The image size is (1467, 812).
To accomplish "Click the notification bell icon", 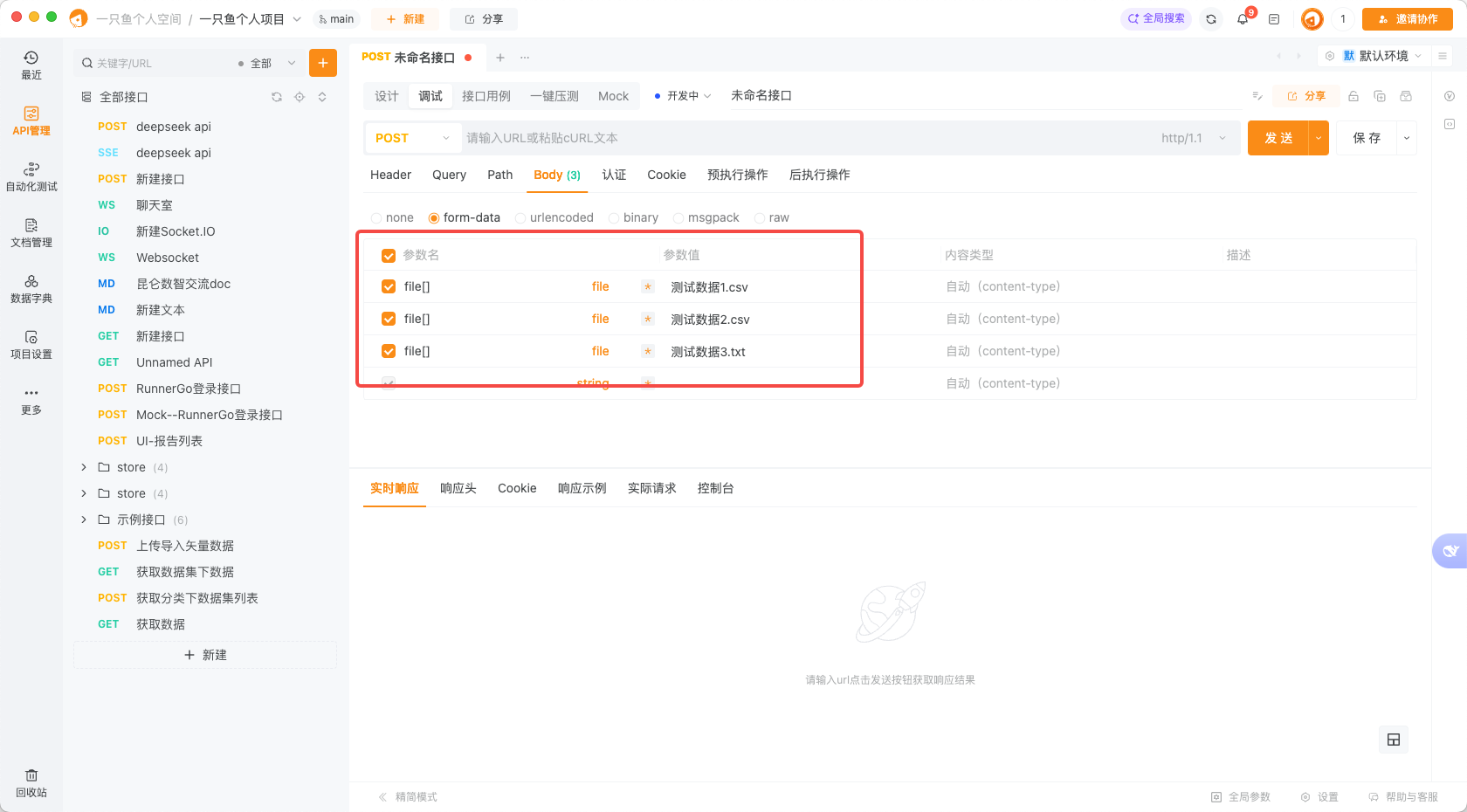I will pos(1242,18).
